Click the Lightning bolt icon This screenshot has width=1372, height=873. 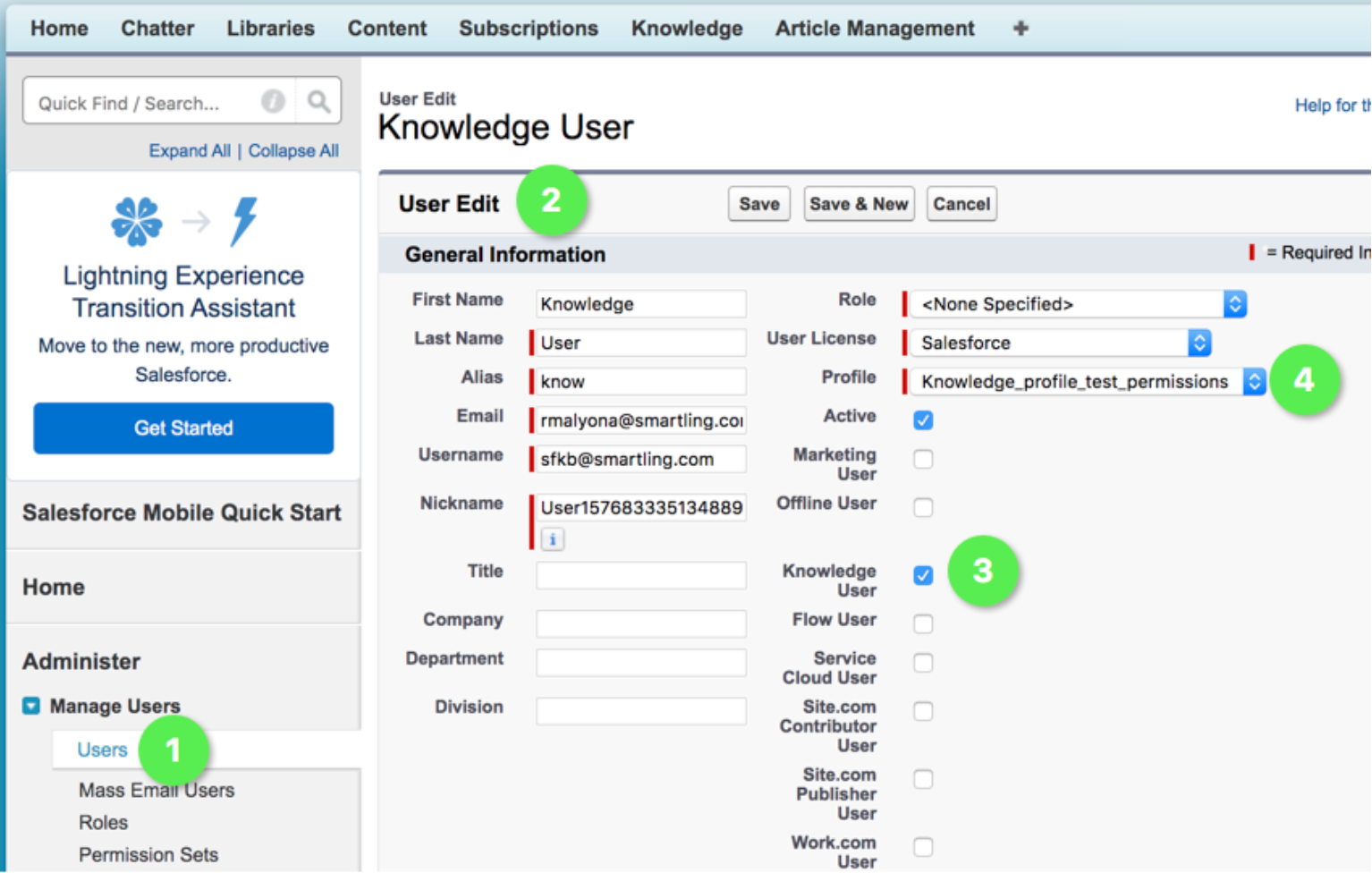[x=243, y=221]
